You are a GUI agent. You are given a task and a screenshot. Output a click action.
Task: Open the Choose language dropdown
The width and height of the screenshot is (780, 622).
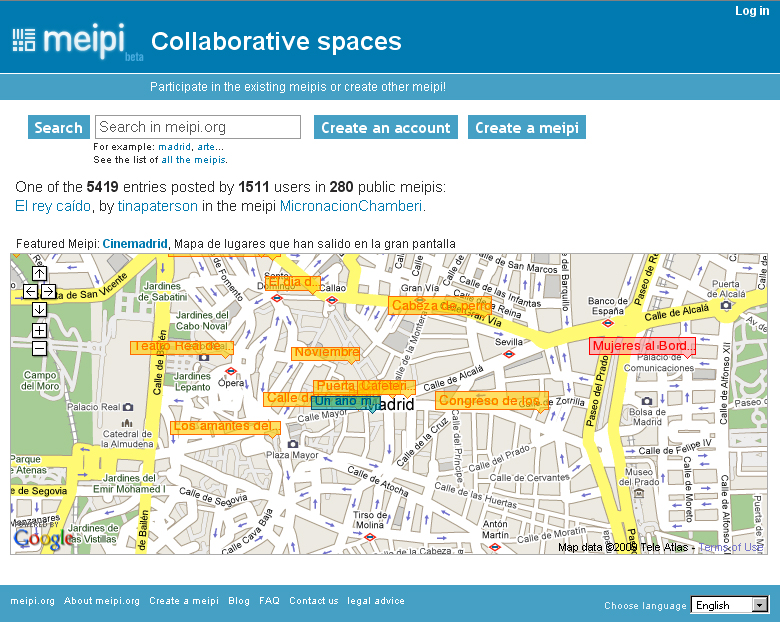[729, 605]
